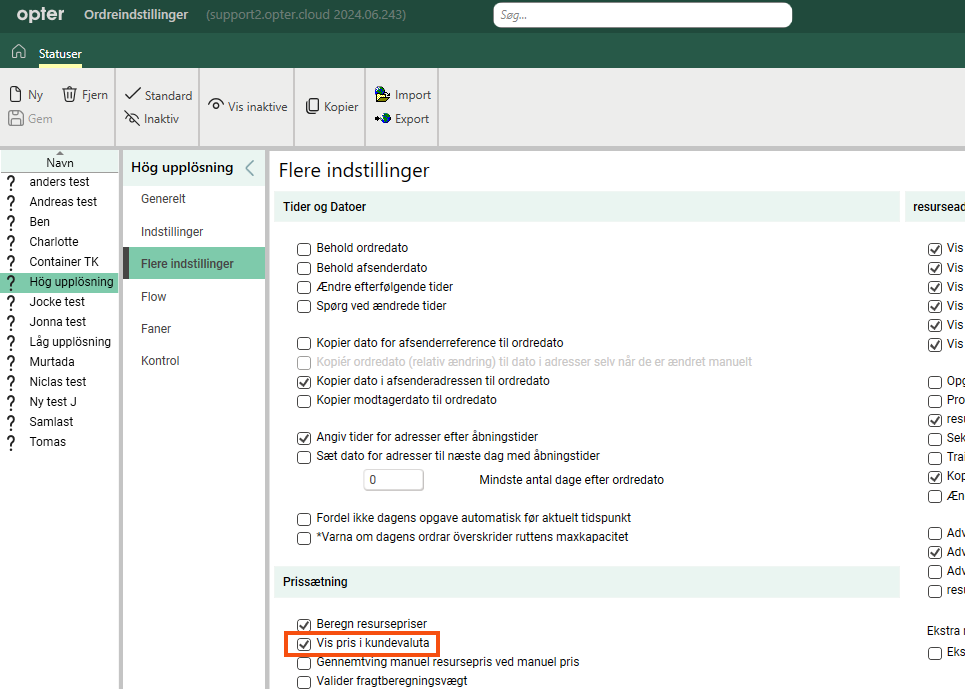Disable Beregn resursepriser checkbox

[x=304, y=624]
